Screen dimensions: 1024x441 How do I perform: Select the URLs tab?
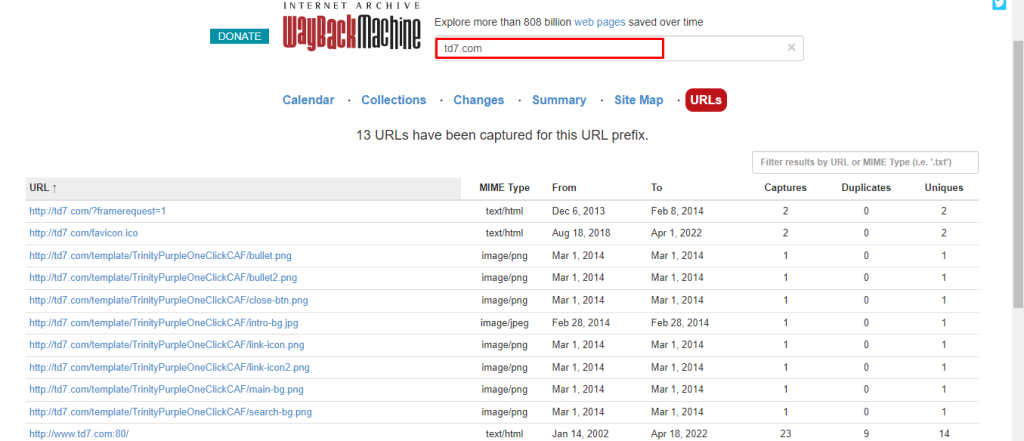[706, 100]
